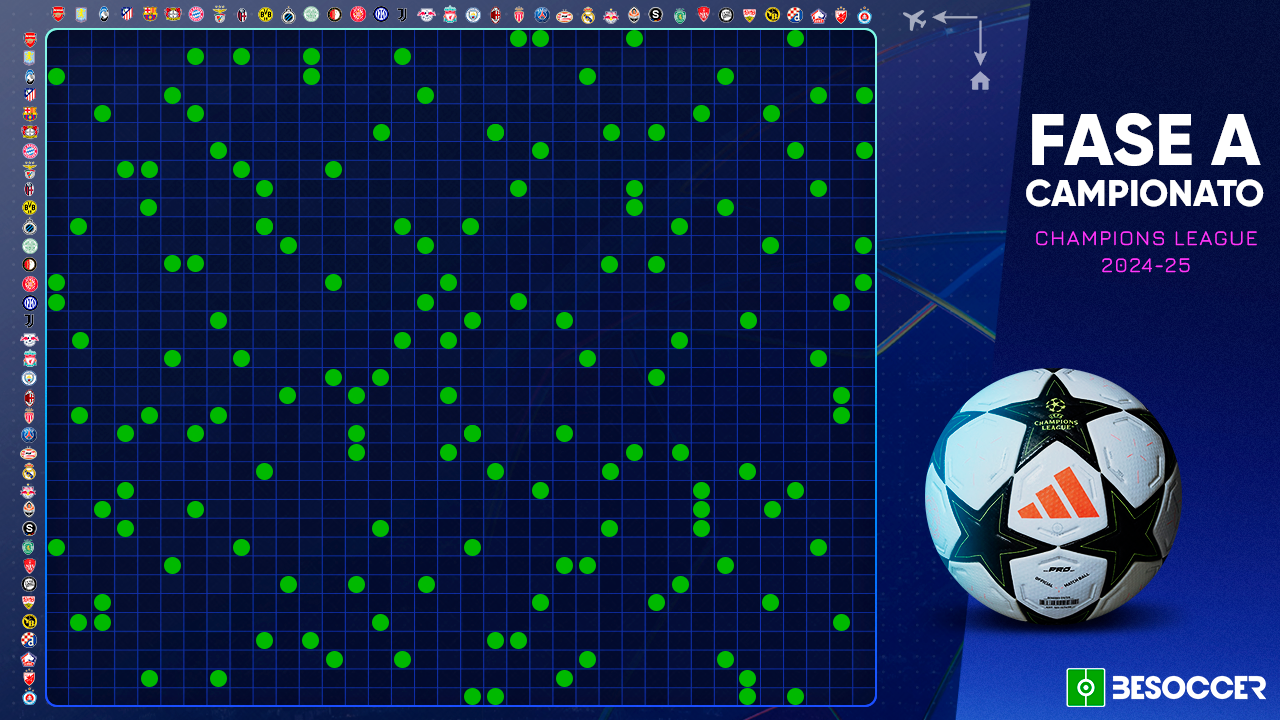Select the Atalanta crest in the top row
The image size is (1280, 720).
[x=103, y=14]
